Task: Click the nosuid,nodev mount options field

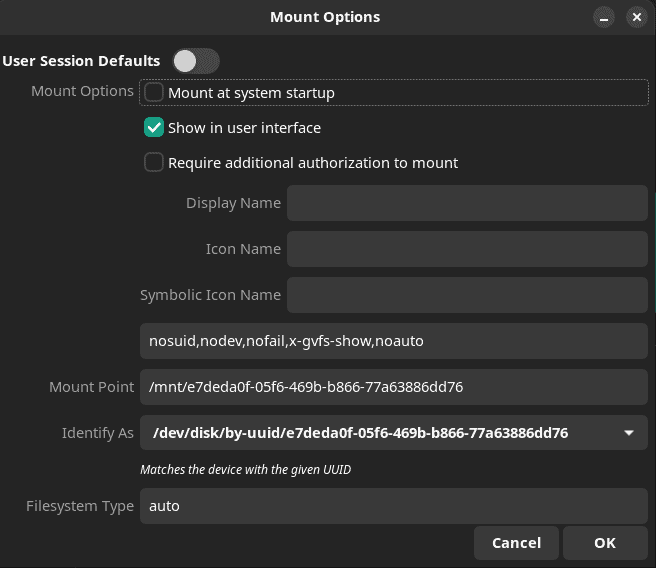Action: 393,341
